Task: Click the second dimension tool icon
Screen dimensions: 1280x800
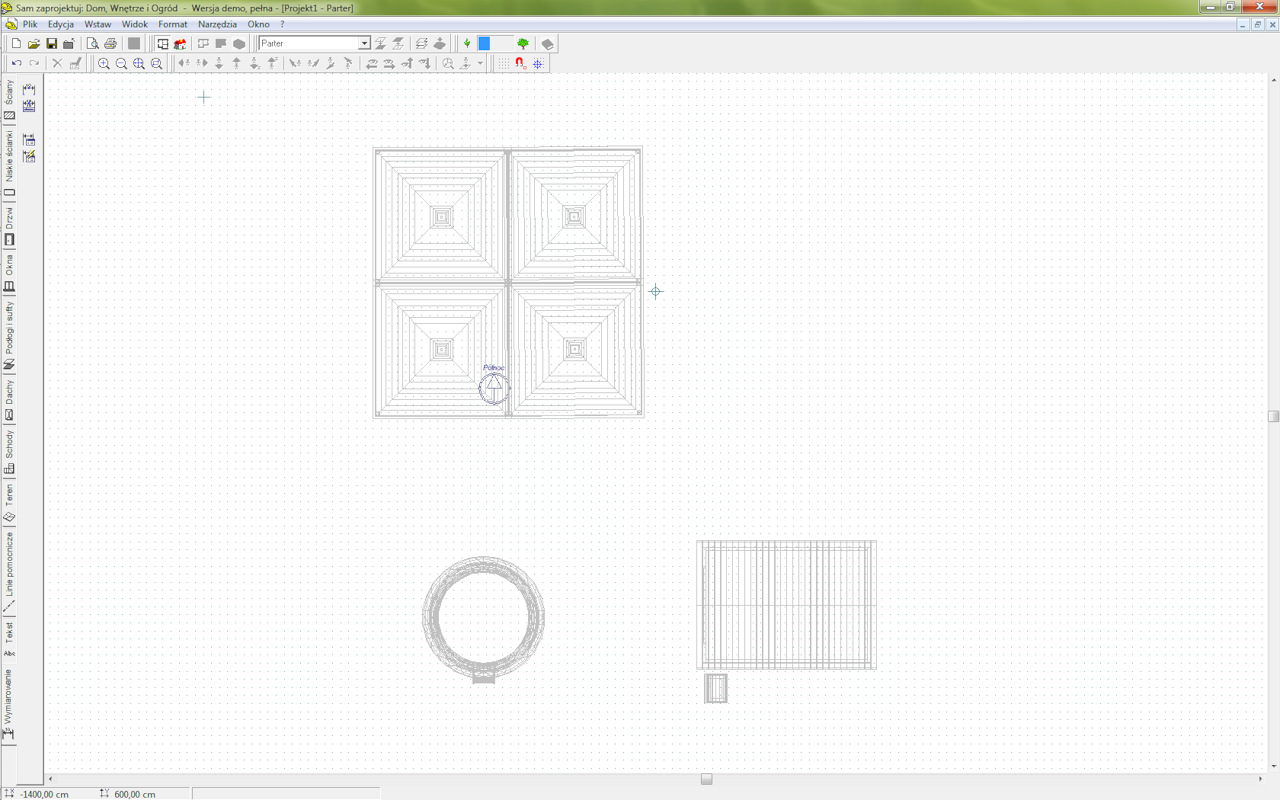Action: coord(29,106)
